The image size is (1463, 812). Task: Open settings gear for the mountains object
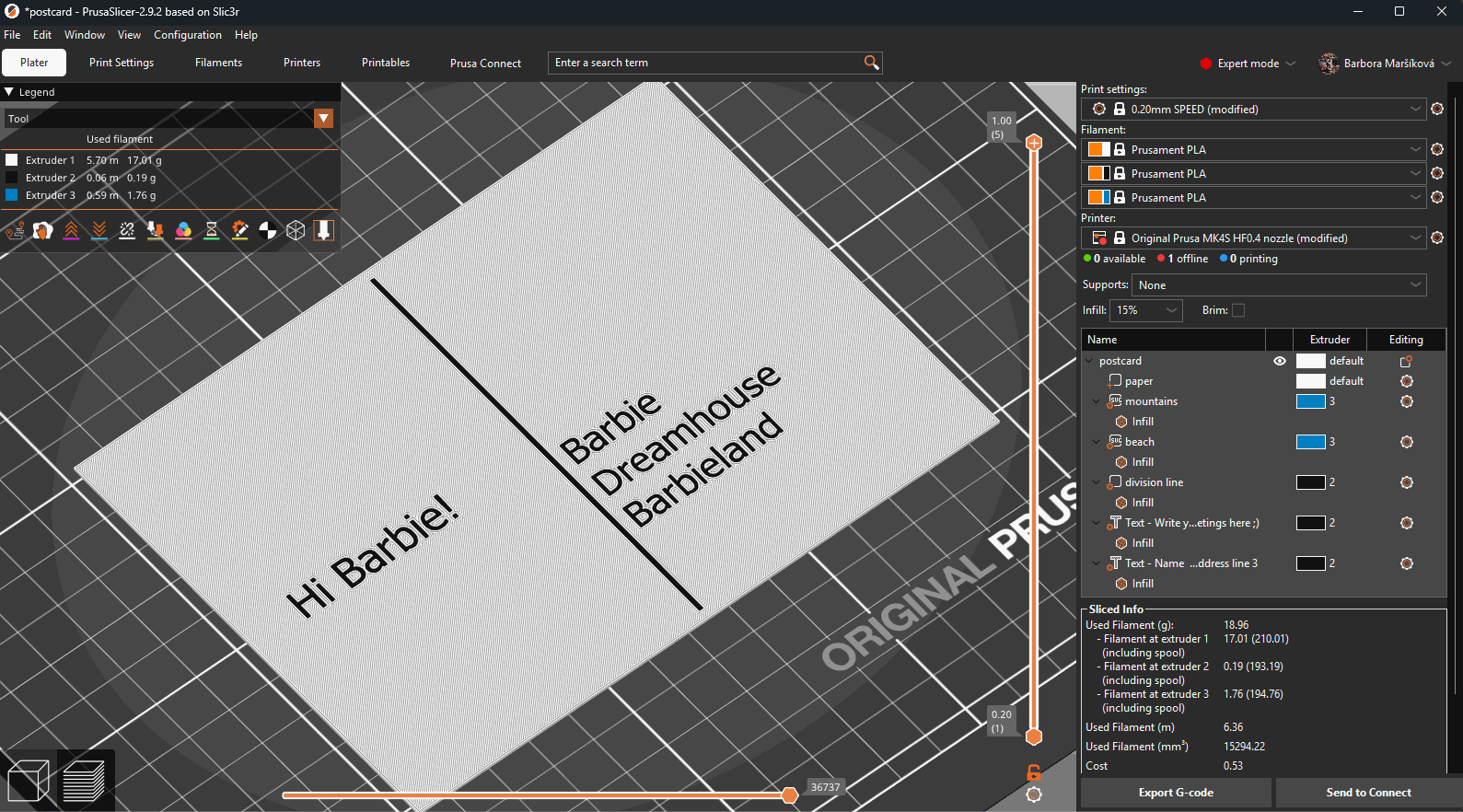(x=1406, y=401)
